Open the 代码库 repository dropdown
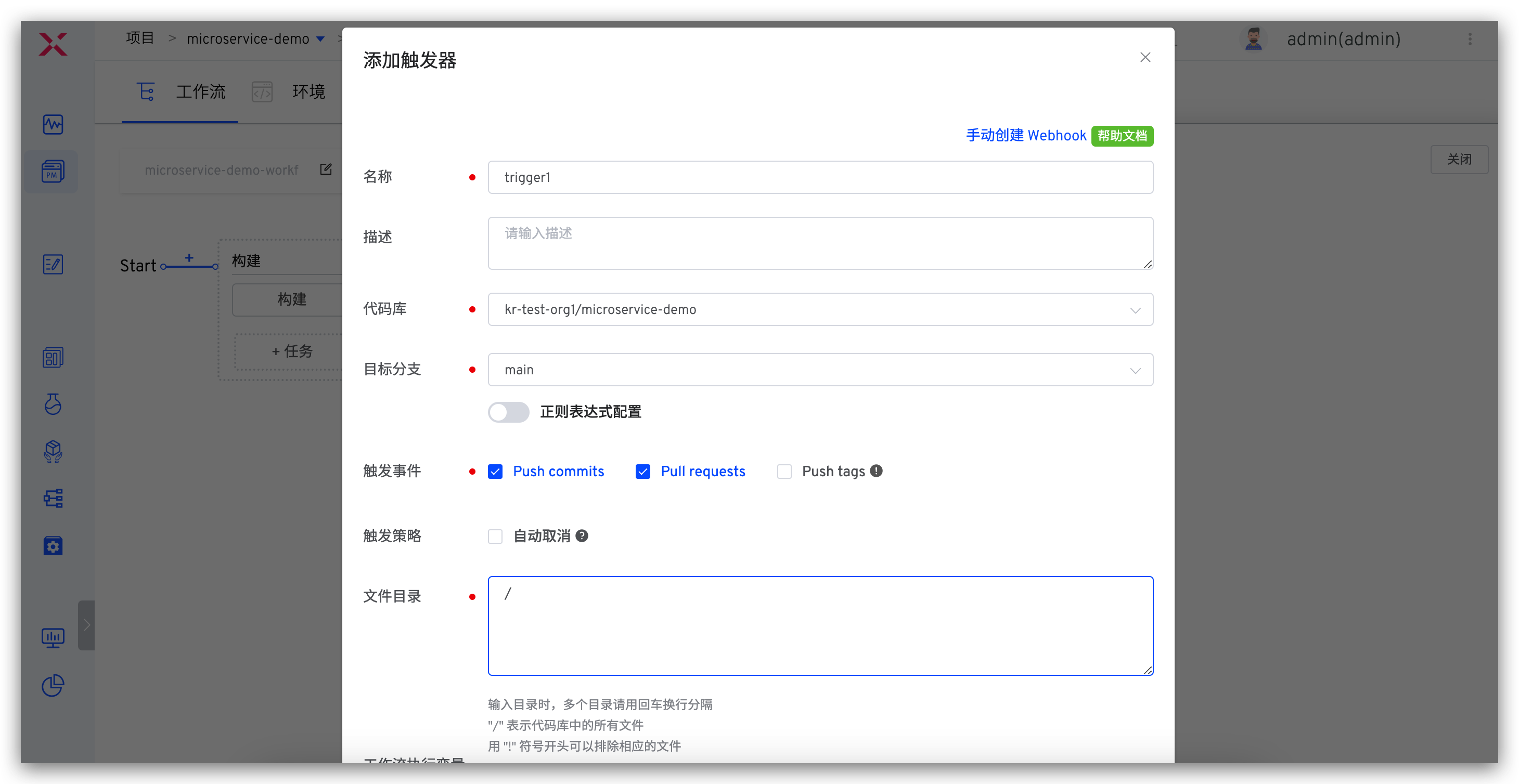This screenshot has height=784, width=1519. click(x=820, y=309)
